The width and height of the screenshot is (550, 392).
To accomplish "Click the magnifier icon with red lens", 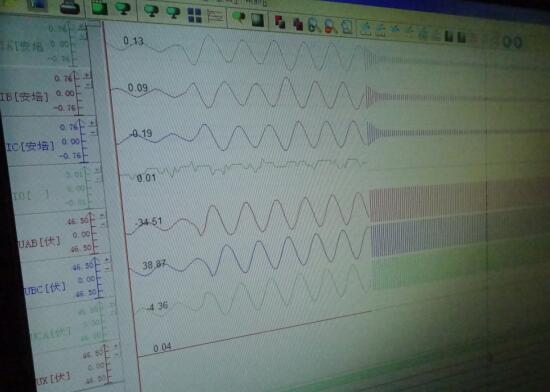I will 329,26.
